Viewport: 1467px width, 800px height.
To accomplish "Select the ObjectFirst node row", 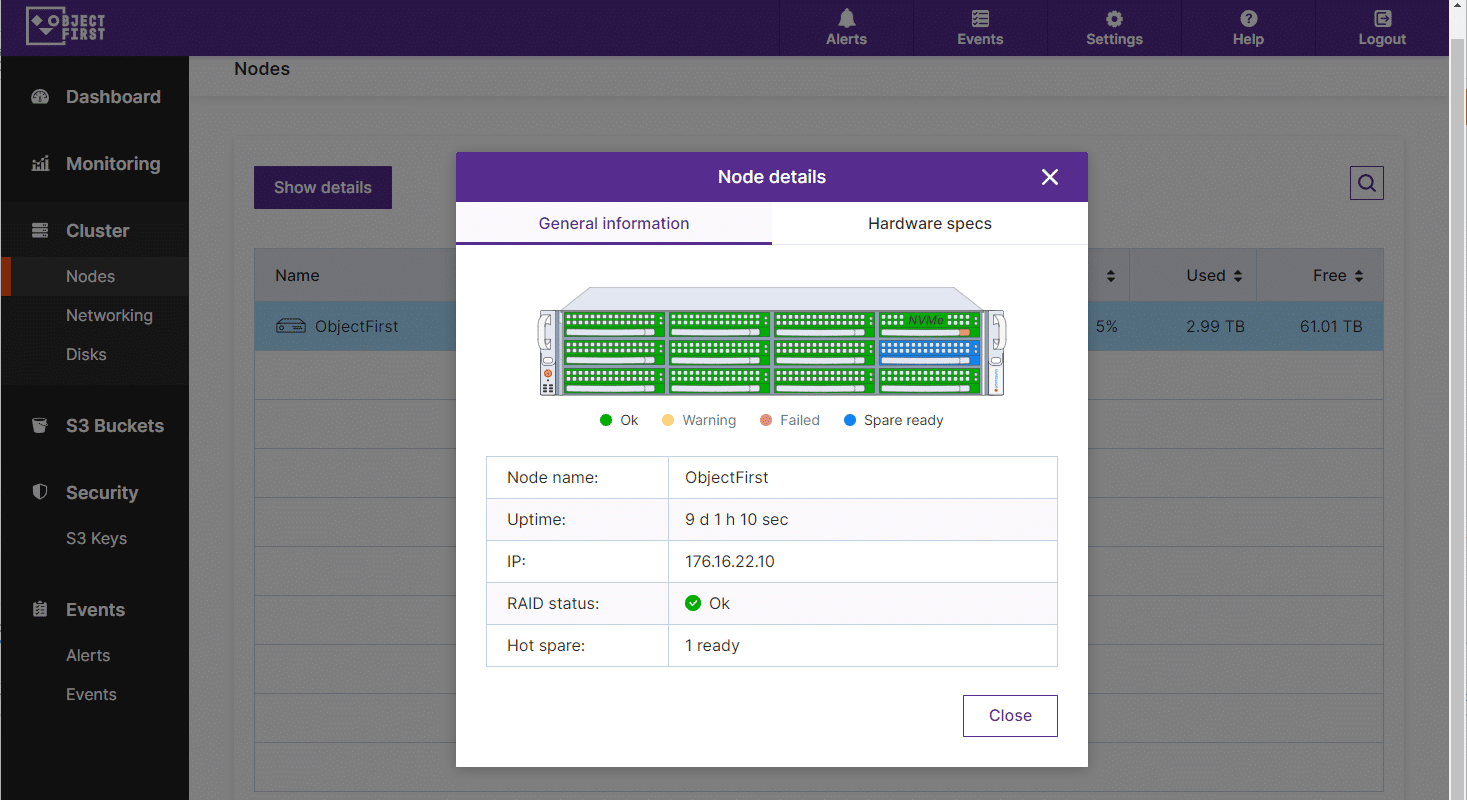I will click(x=819, y=326).
